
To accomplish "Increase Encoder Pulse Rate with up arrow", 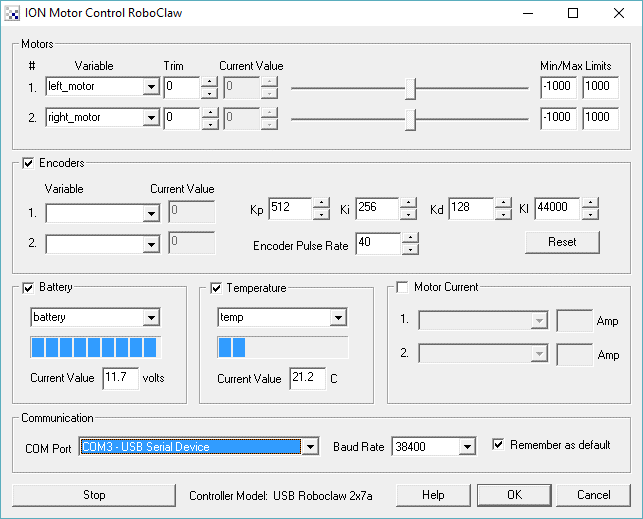I will click(409, 238).
